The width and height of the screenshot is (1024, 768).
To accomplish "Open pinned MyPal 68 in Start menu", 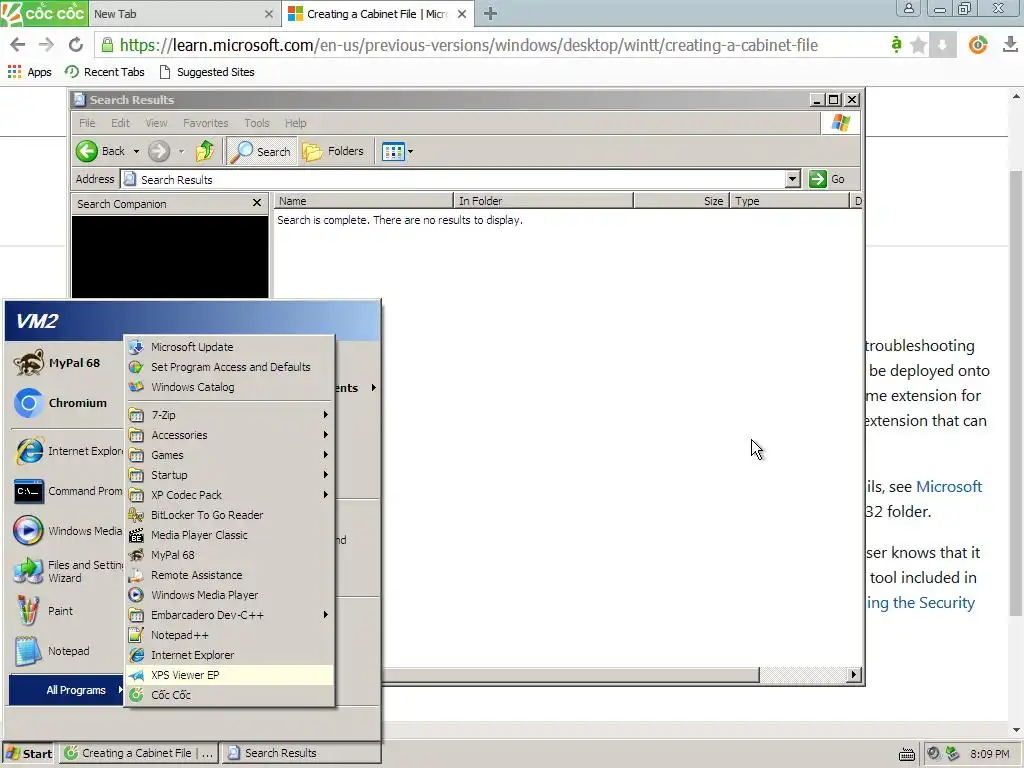I will point(67,363).
